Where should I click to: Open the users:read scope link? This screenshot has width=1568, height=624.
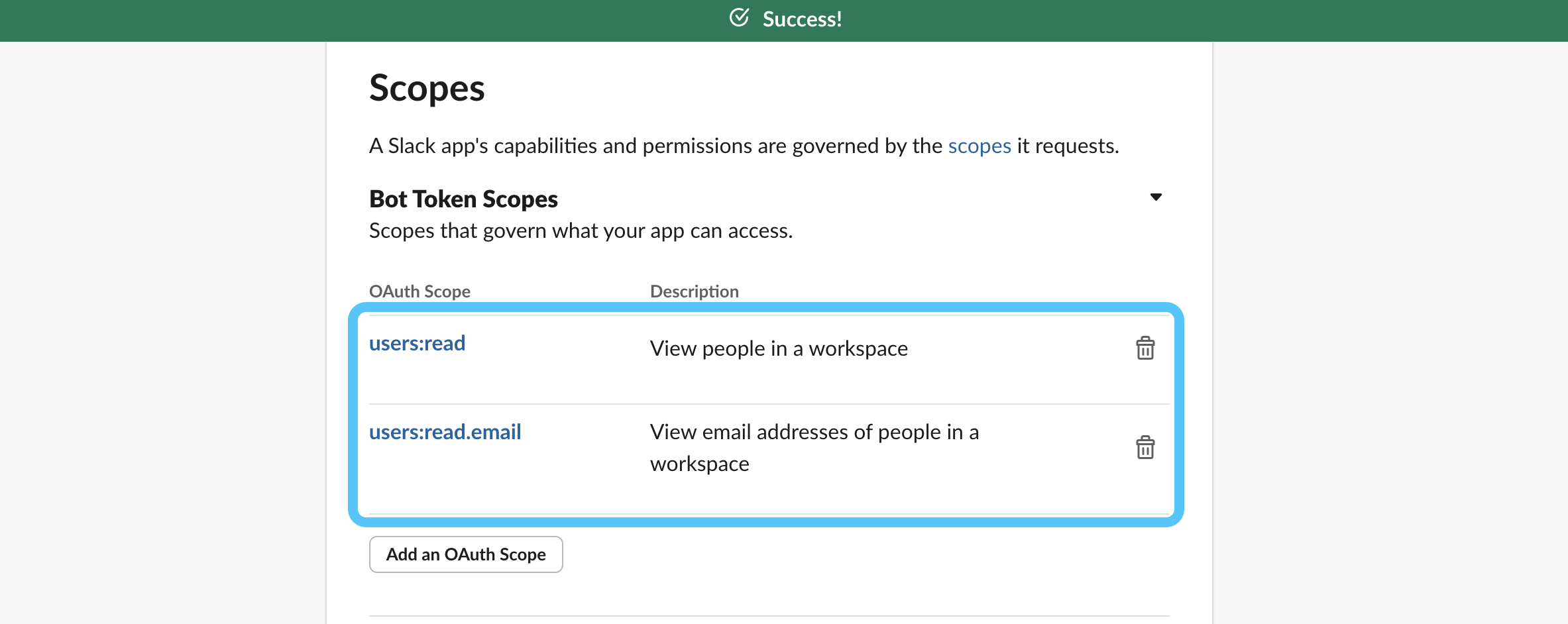417,343
